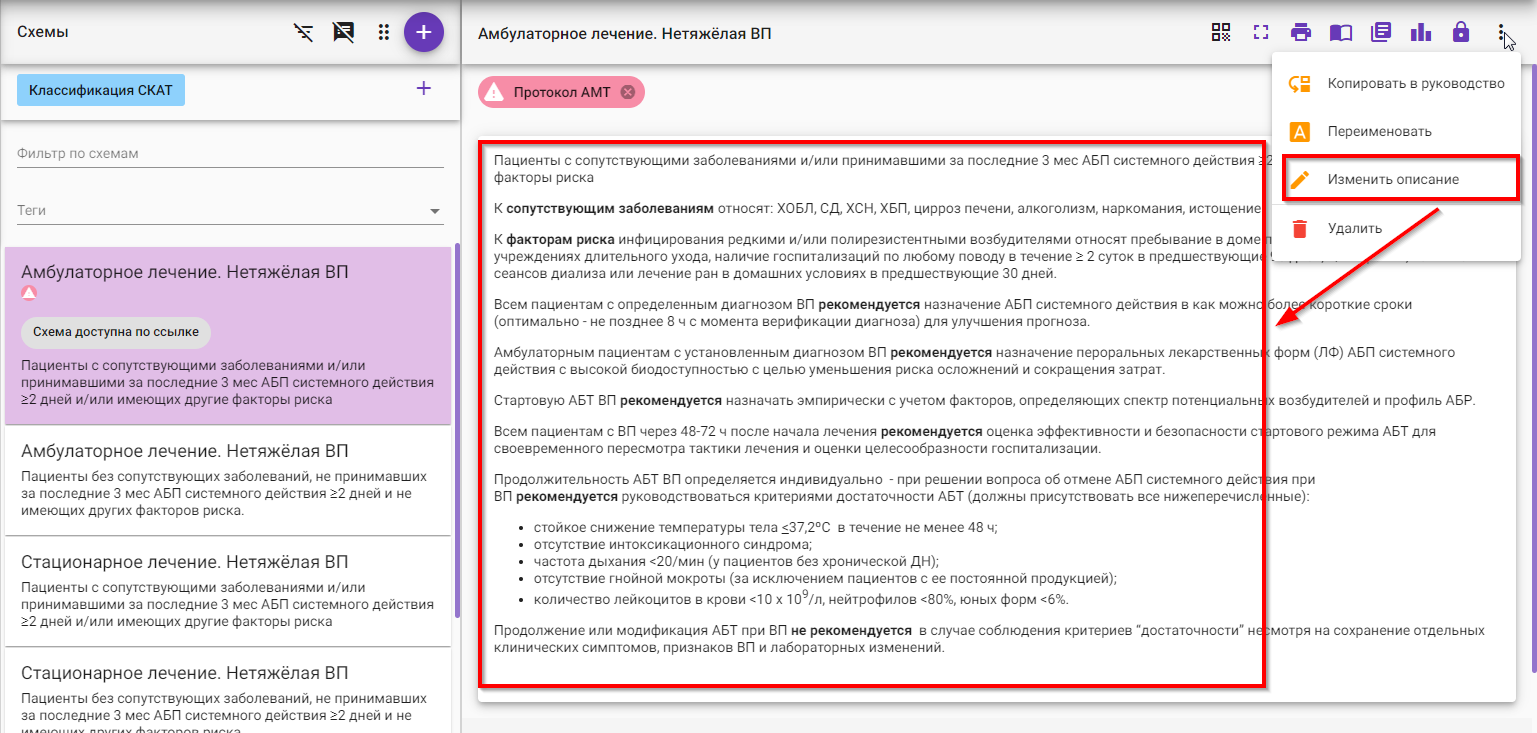Click text отсутствие интоксикационного синдрома
1537x733 pixels.
(672, 545)
